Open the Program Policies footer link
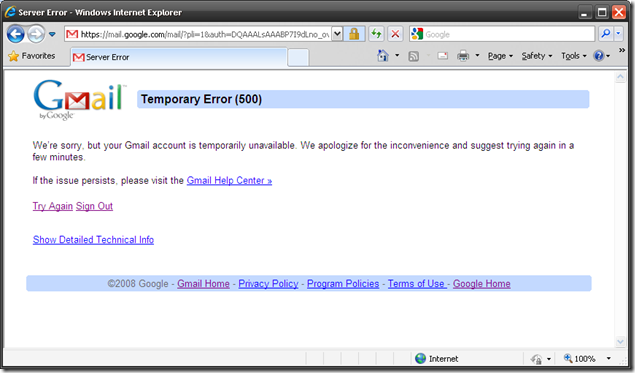 coord(343,283)
